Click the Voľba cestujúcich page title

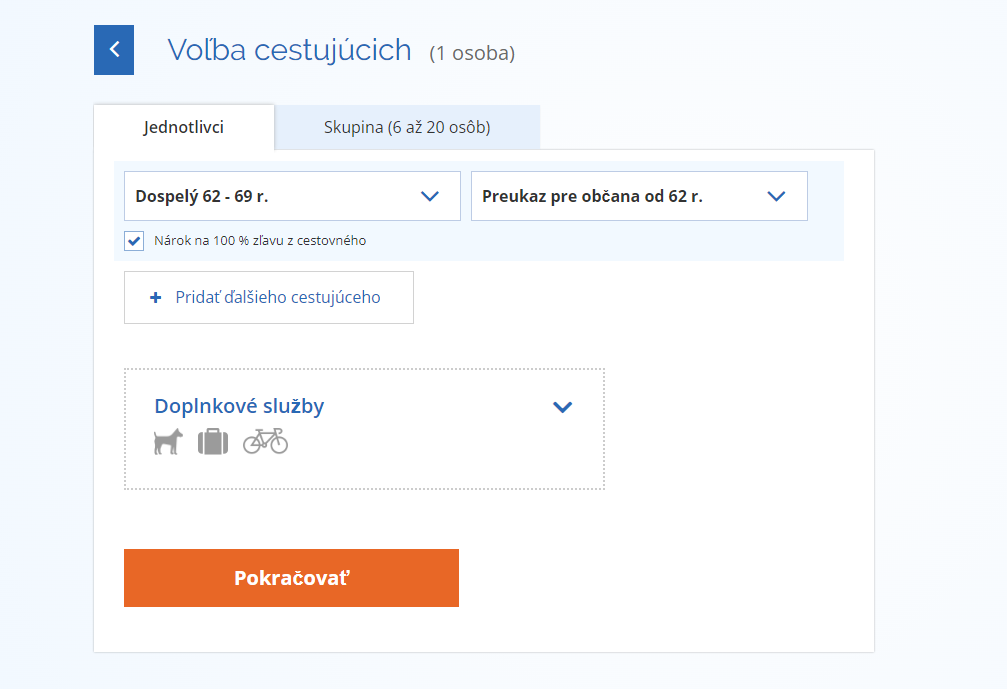(x=290, y=50)
